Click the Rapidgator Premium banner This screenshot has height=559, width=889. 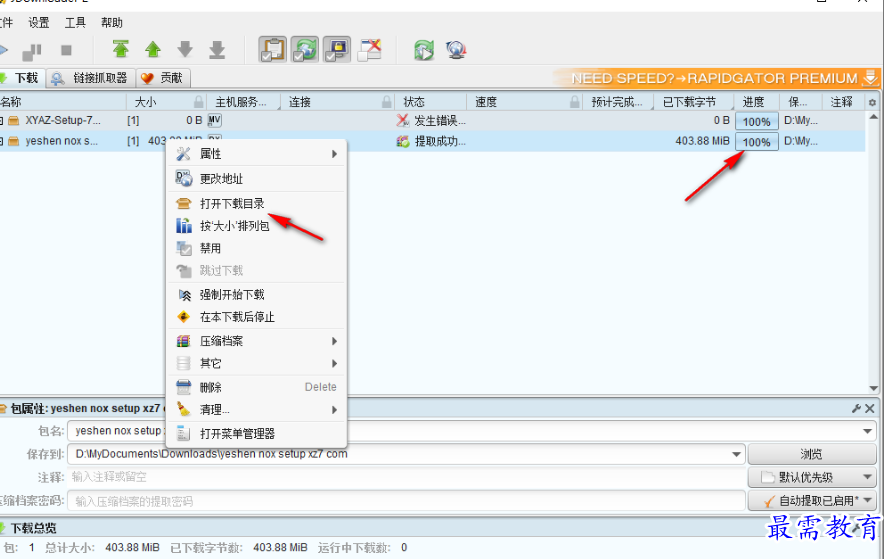coord(717,78)
